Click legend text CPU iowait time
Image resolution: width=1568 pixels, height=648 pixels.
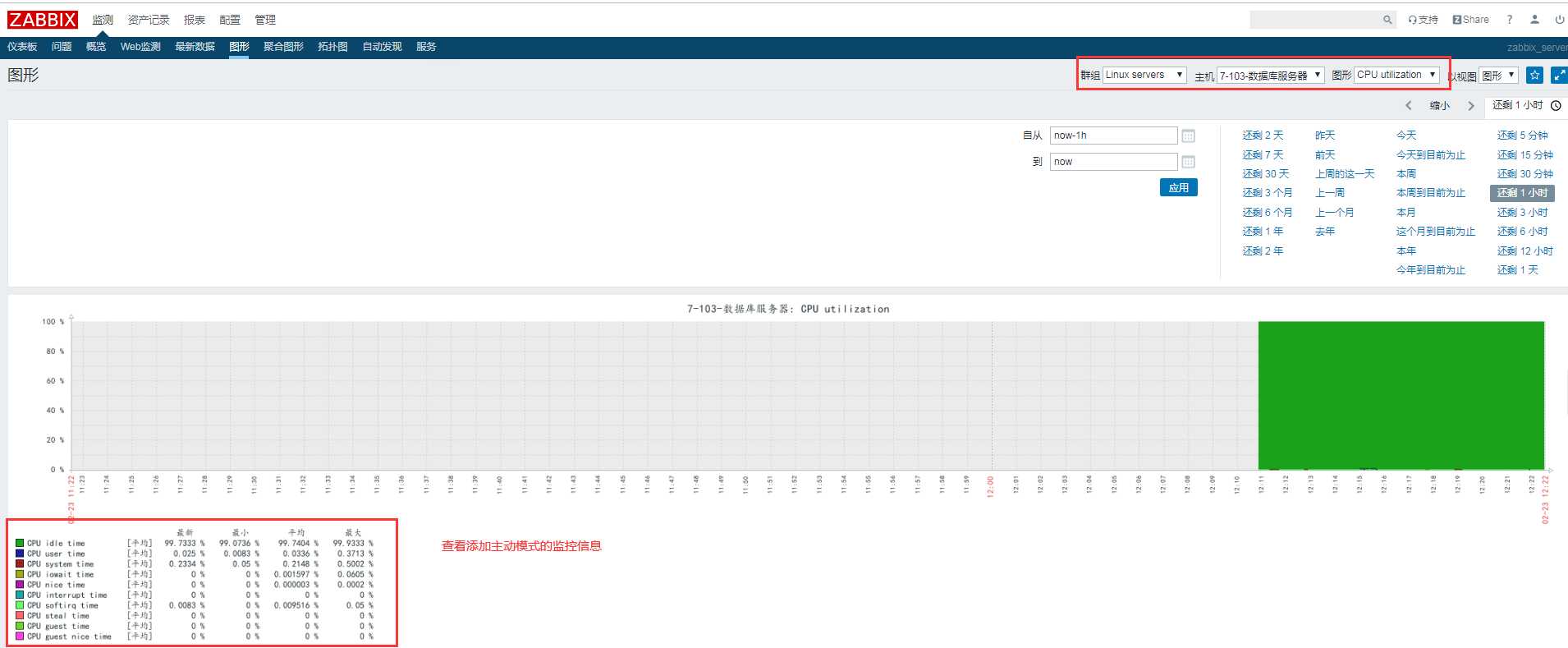pyautogui.click(x=60, y=574)
